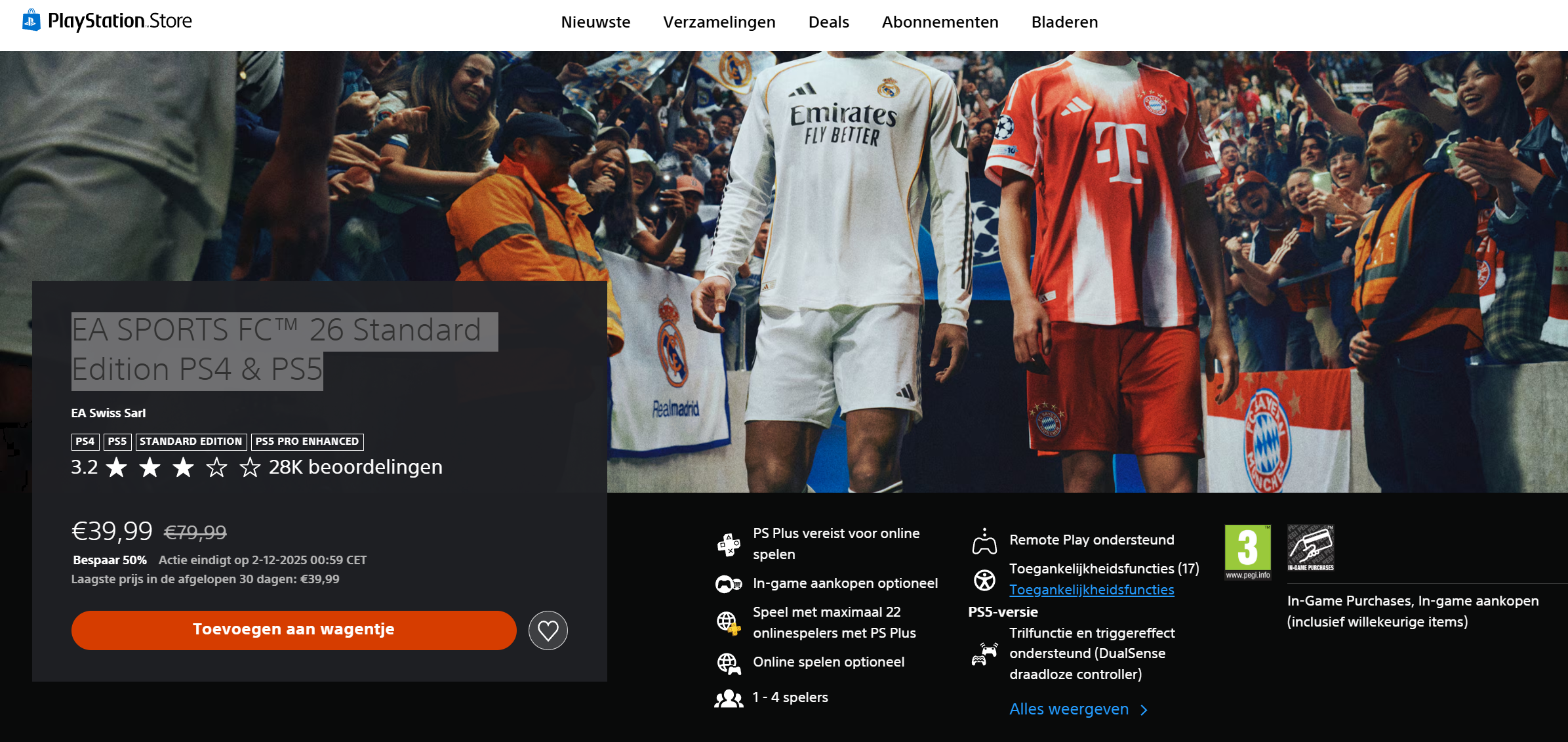Select the PS5 platform tag
This screenshot has height=742, width=1568.
[x=117, y=442]
